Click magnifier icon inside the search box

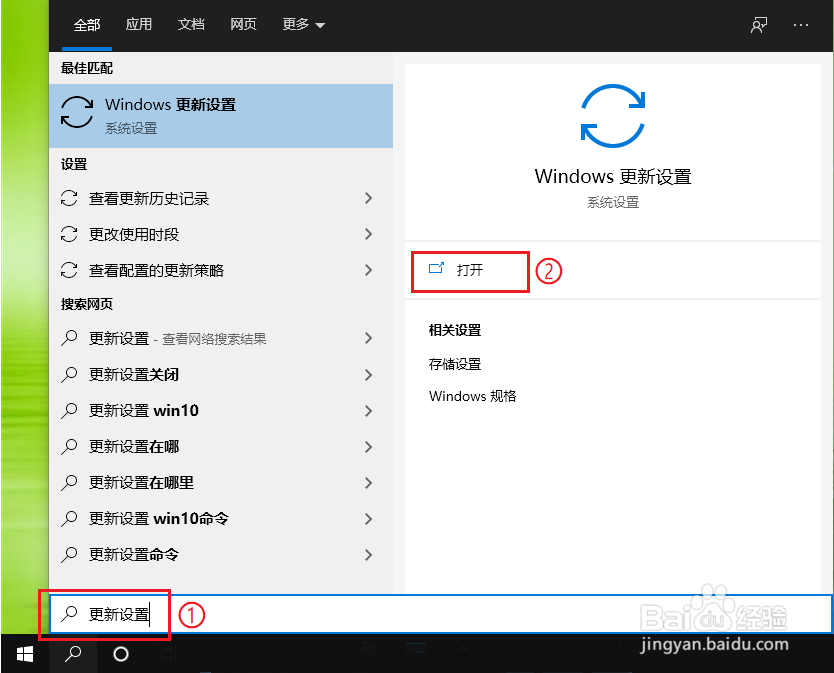click(x=69, y=614)
